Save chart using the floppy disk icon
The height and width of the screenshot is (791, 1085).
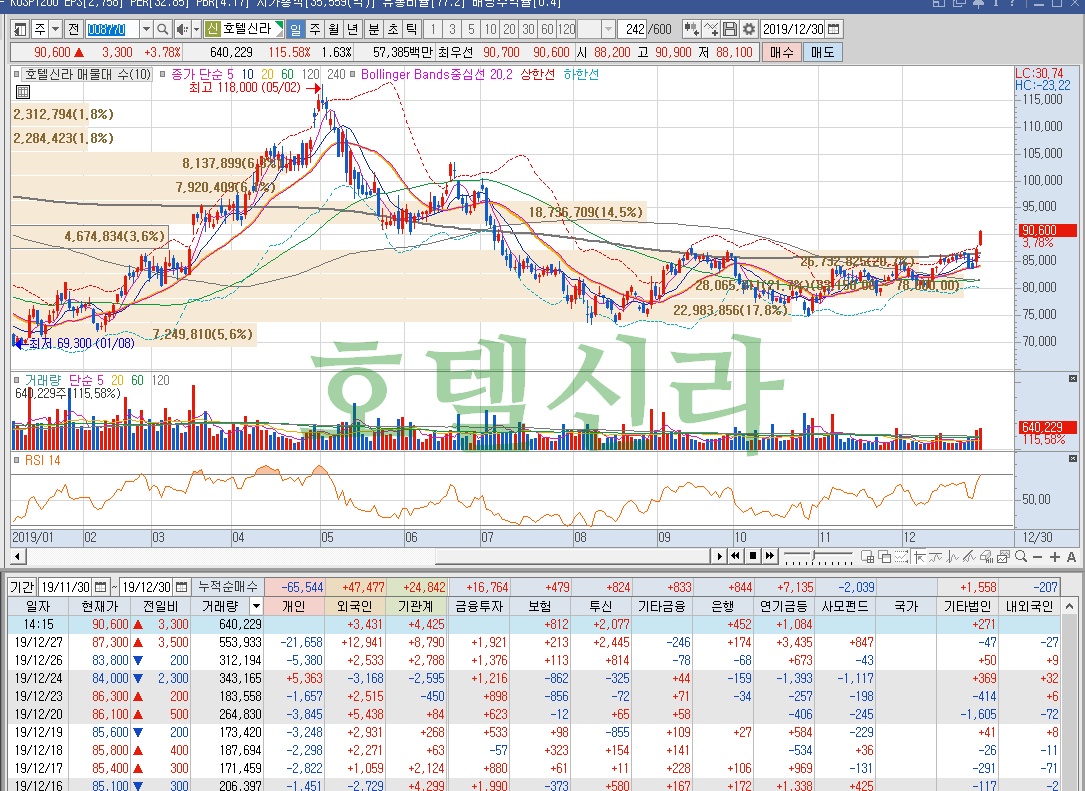point(729,29)
